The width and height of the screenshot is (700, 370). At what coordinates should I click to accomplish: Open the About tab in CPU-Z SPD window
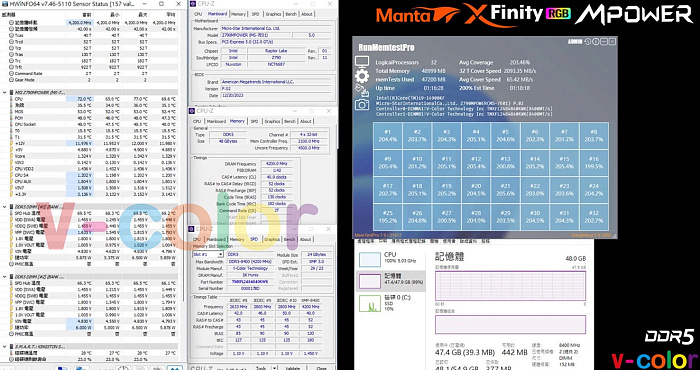[306, 239]
